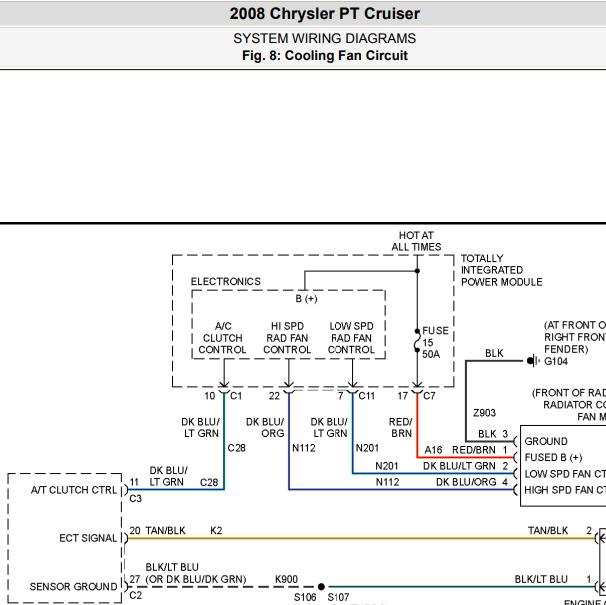Click the 'Z903' circuit label
This screenshot has width=606, height=605.
(484, 413)
